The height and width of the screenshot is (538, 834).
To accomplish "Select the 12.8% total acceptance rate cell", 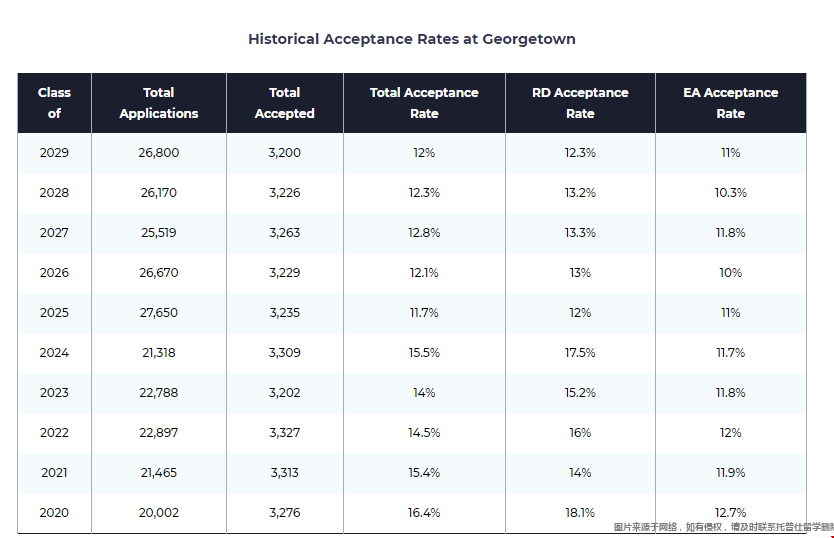I will click(424, 233).
